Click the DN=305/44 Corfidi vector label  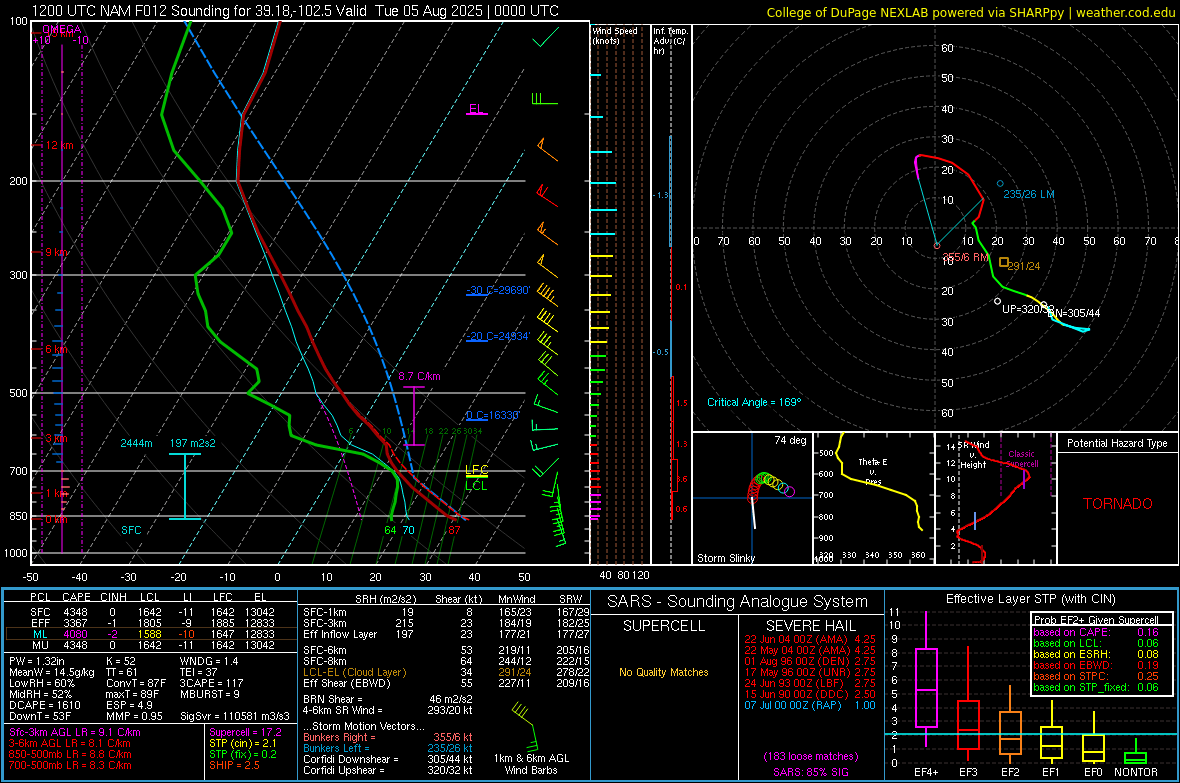click(1075, 313)
